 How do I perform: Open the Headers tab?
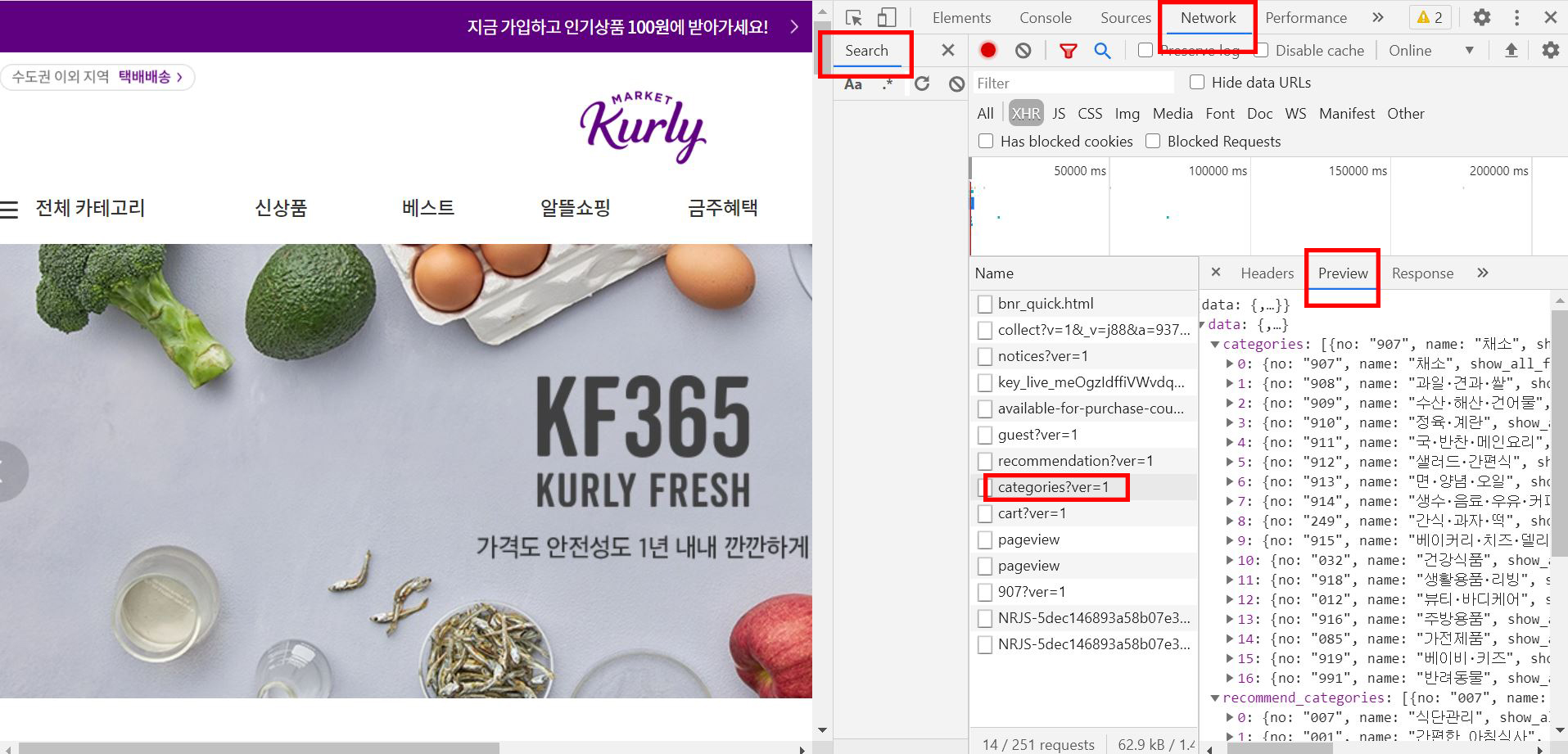click(x=1267, y=273)
